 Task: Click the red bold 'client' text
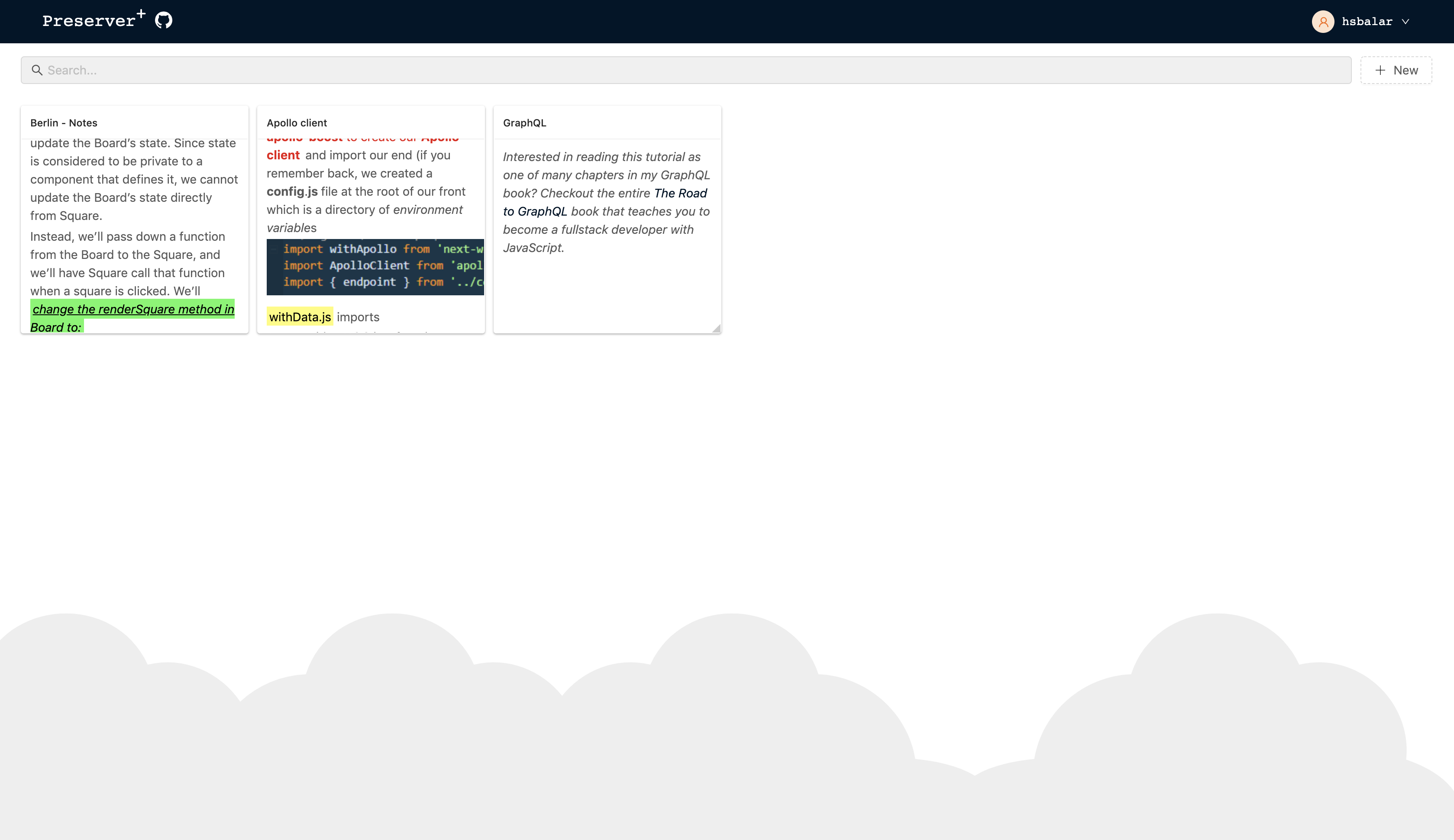(283, 155)
